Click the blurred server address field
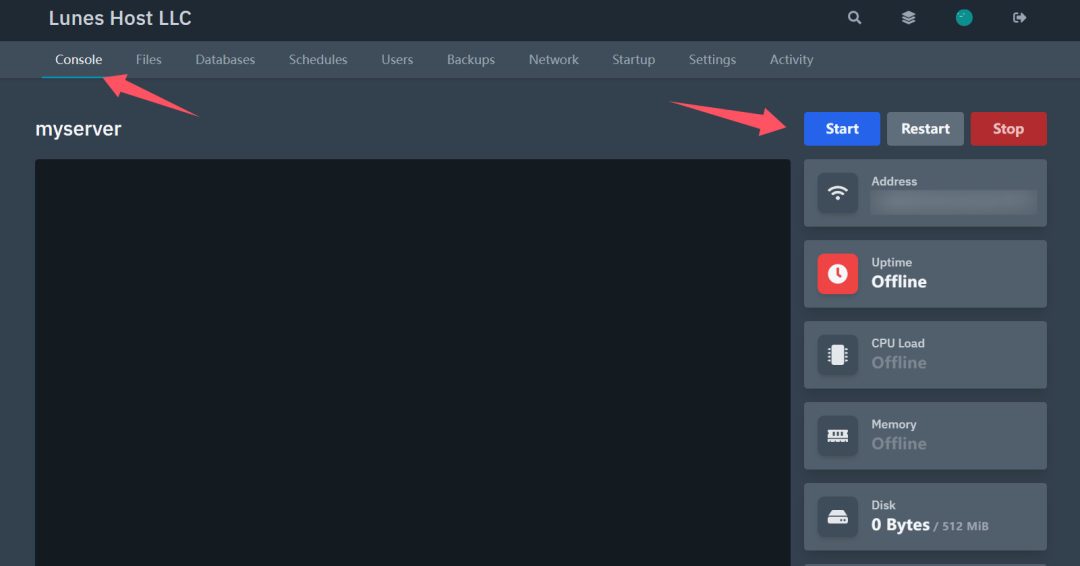This screenshot has height=566, width=1080. pos(953,202)
